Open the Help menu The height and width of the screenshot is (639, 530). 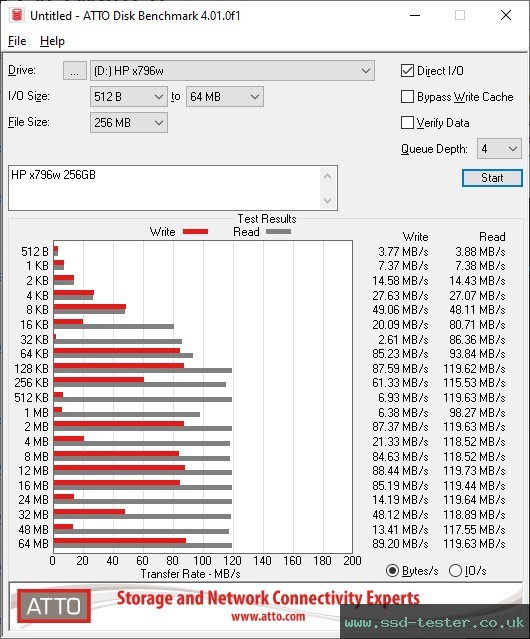(52, 41)
